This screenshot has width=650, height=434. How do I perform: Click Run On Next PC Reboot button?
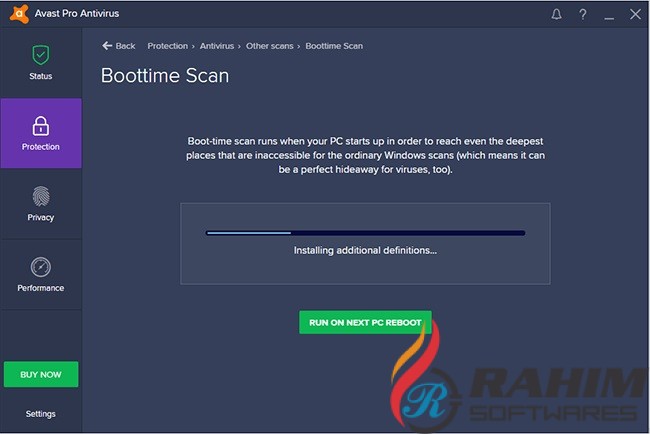[365, 322]
